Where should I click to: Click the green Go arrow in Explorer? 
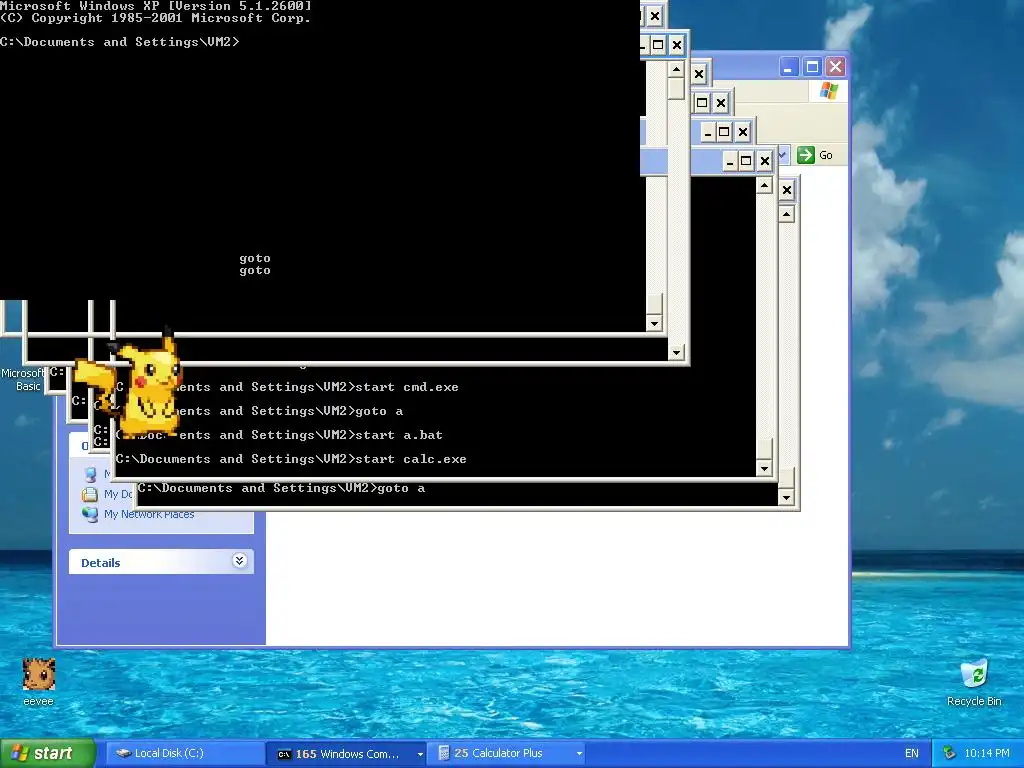806,155
